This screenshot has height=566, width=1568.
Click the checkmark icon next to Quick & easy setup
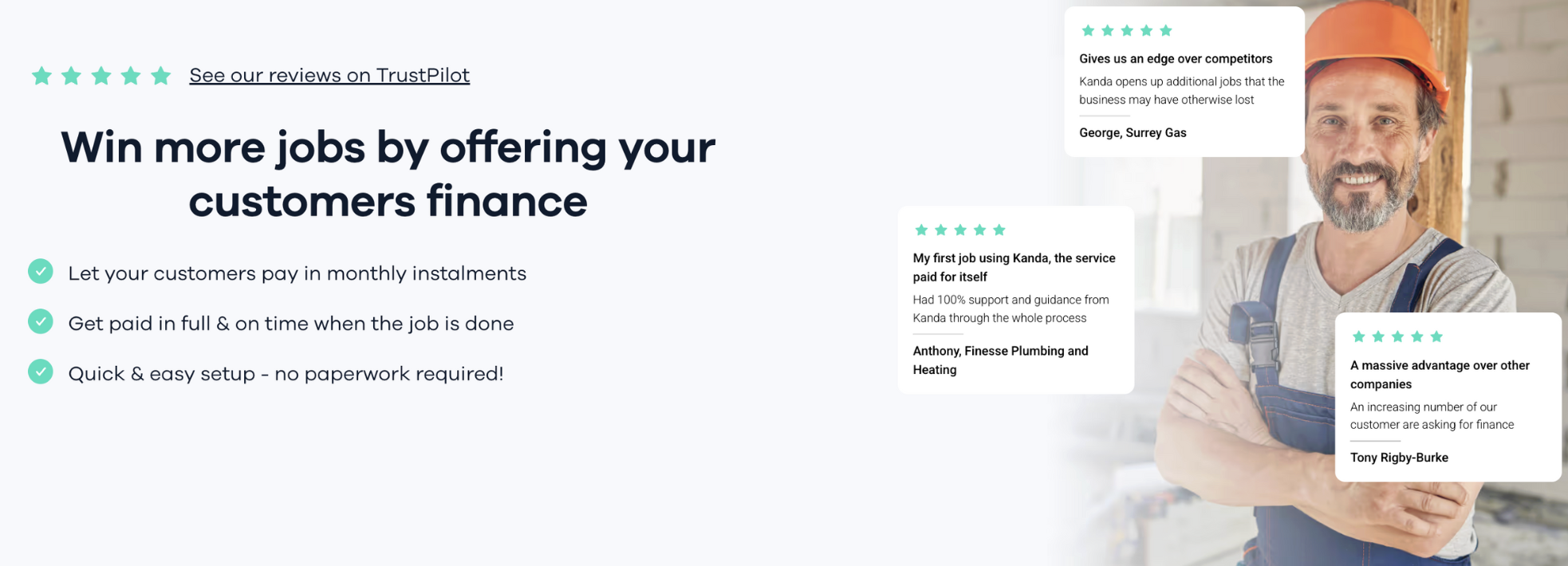point(41,371)
